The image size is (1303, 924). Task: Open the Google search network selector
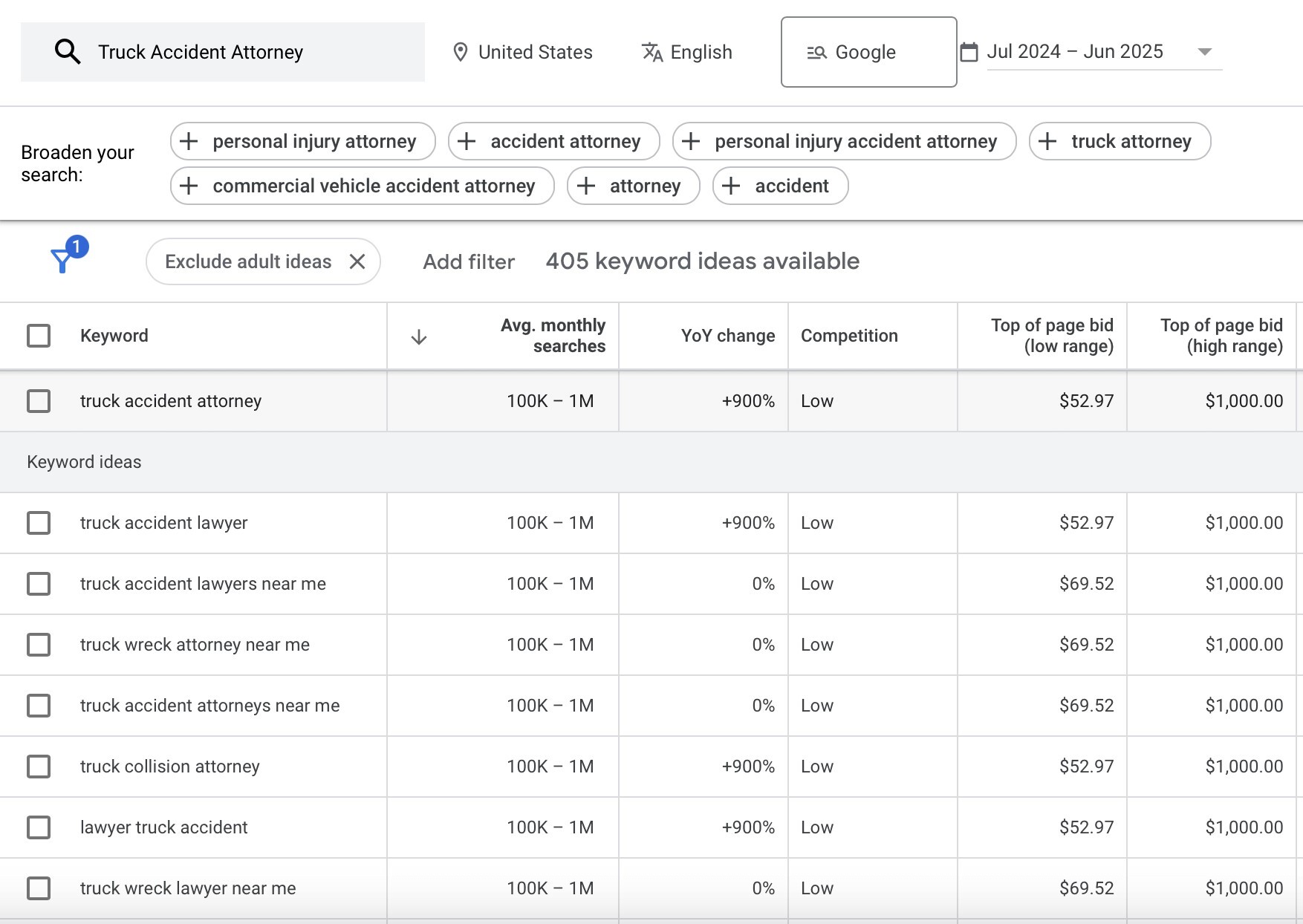[868, 52]
